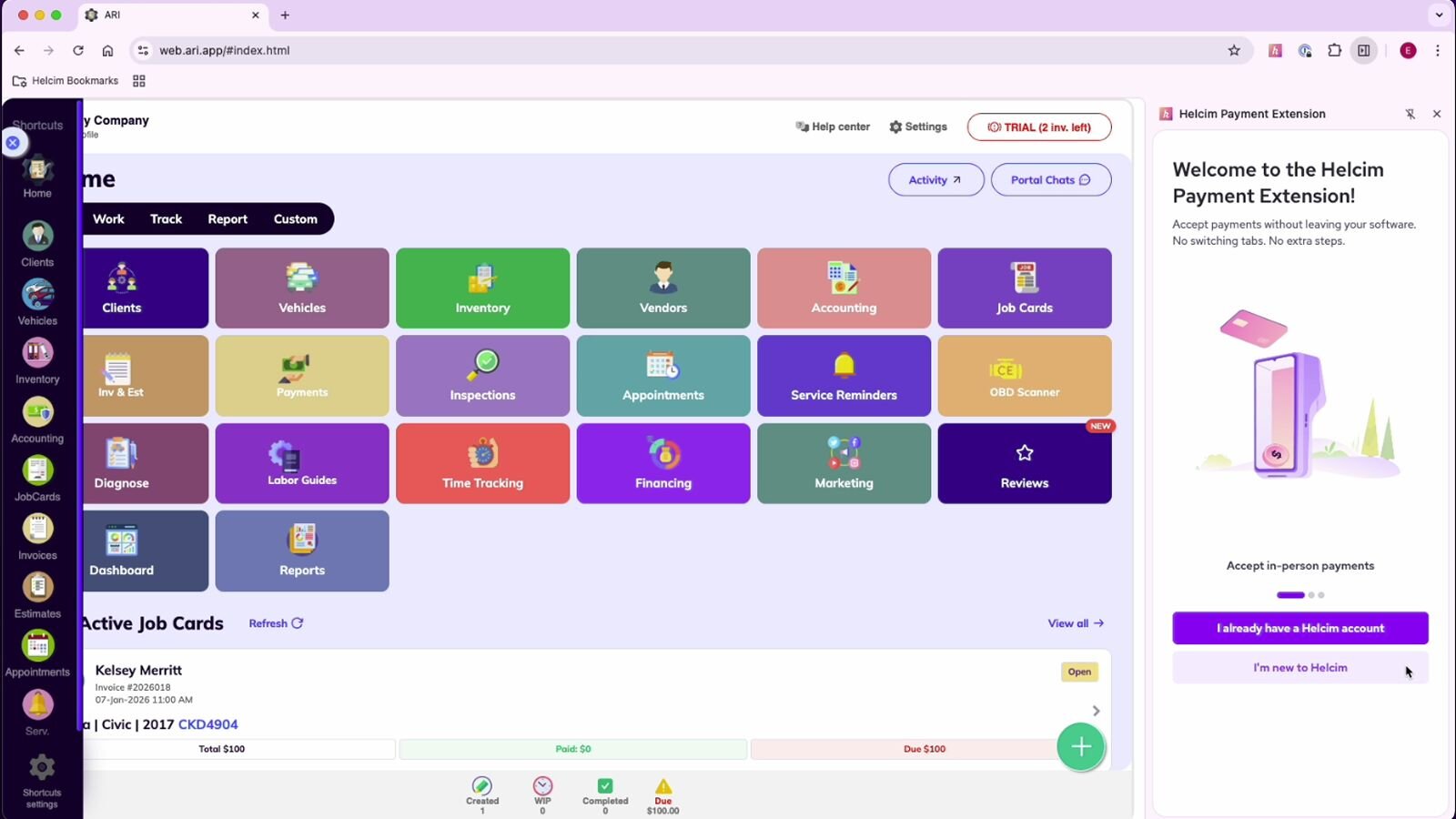Switch to the Report tab
The width and height of the screenshot is (1456, 819).
click(x=227, y=219)
